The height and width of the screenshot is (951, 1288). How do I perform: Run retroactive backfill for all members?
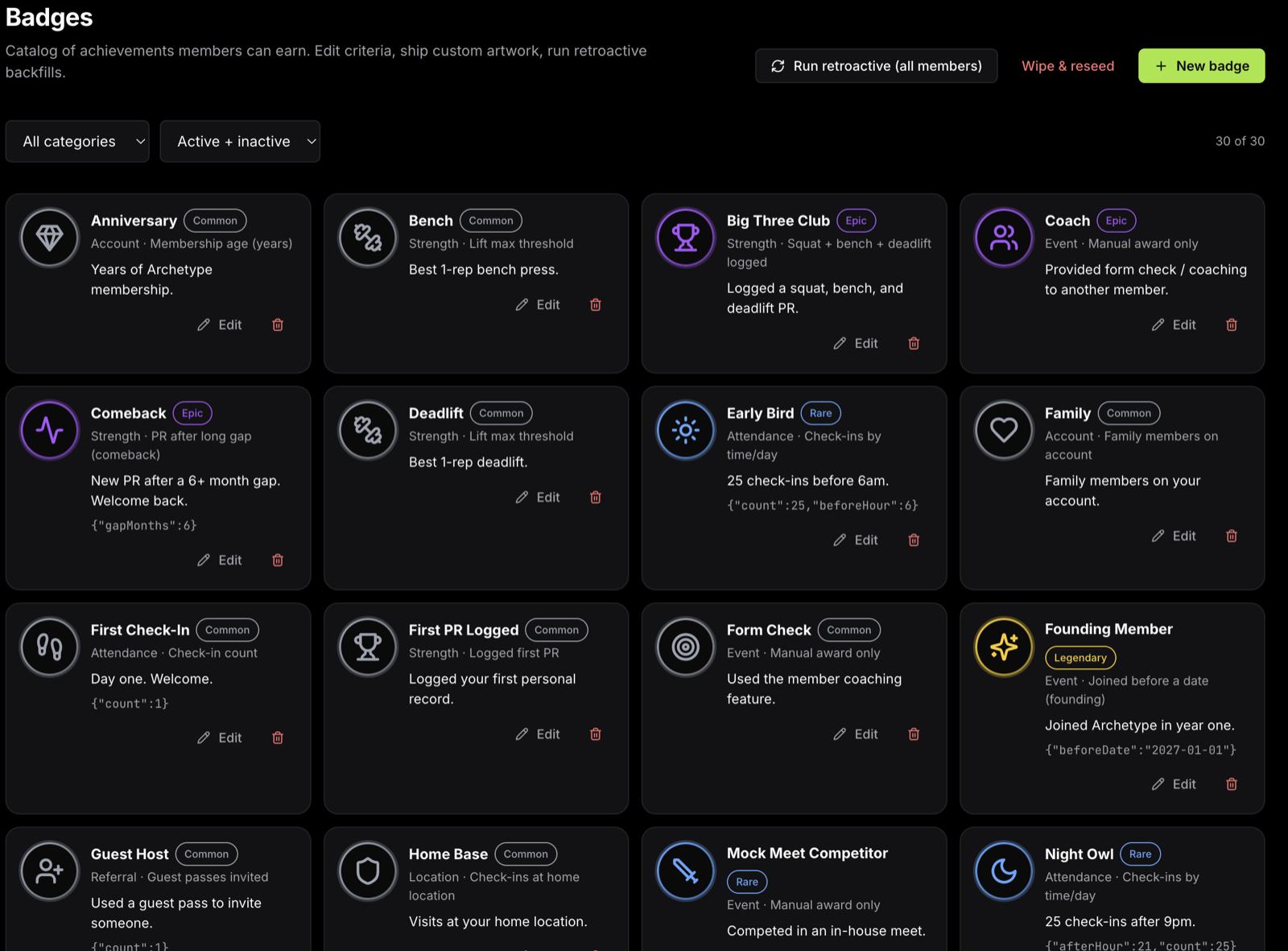point(876,66)
